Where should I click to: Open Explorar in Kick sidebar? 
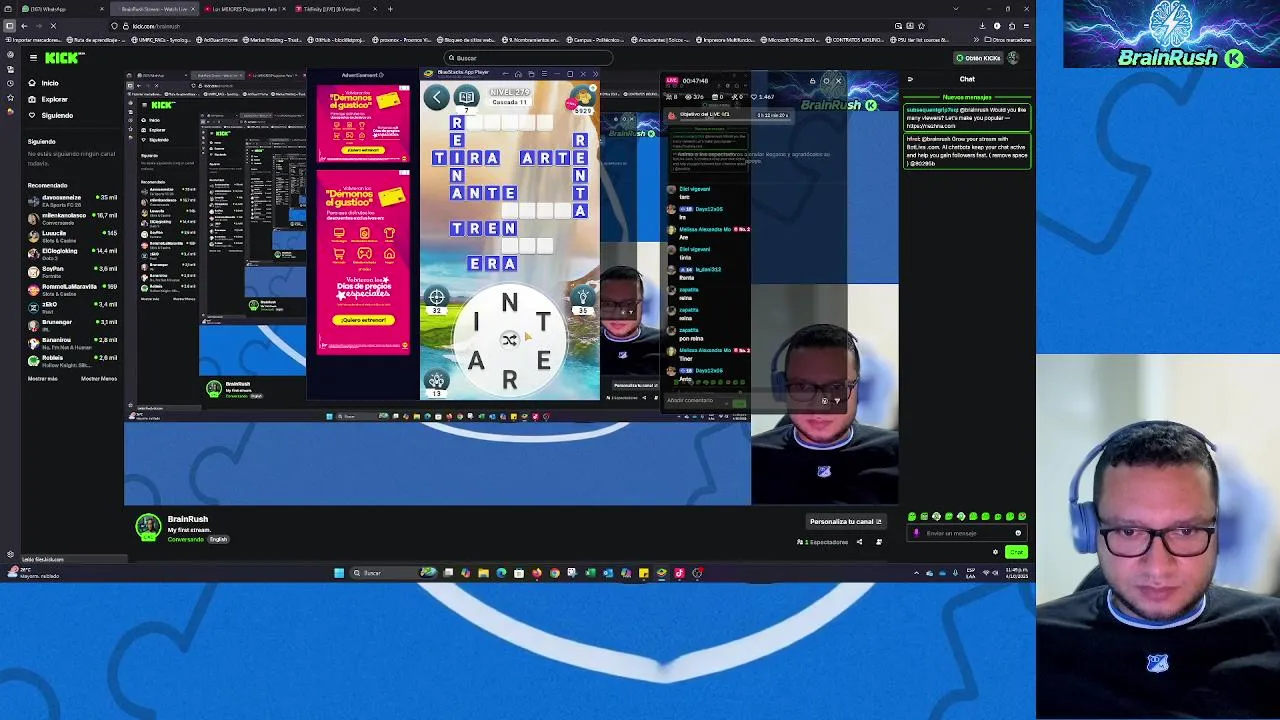pos(54,99)
